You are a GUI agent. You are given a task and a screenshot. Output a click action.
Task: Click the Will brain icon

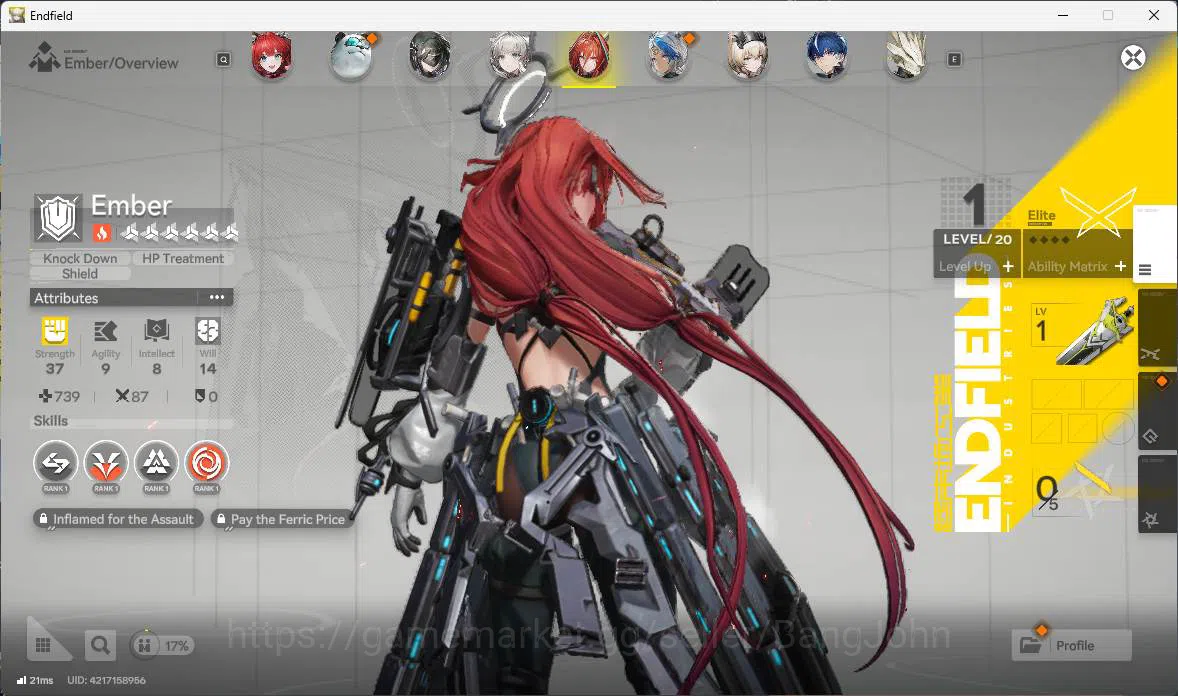point(207,331)
